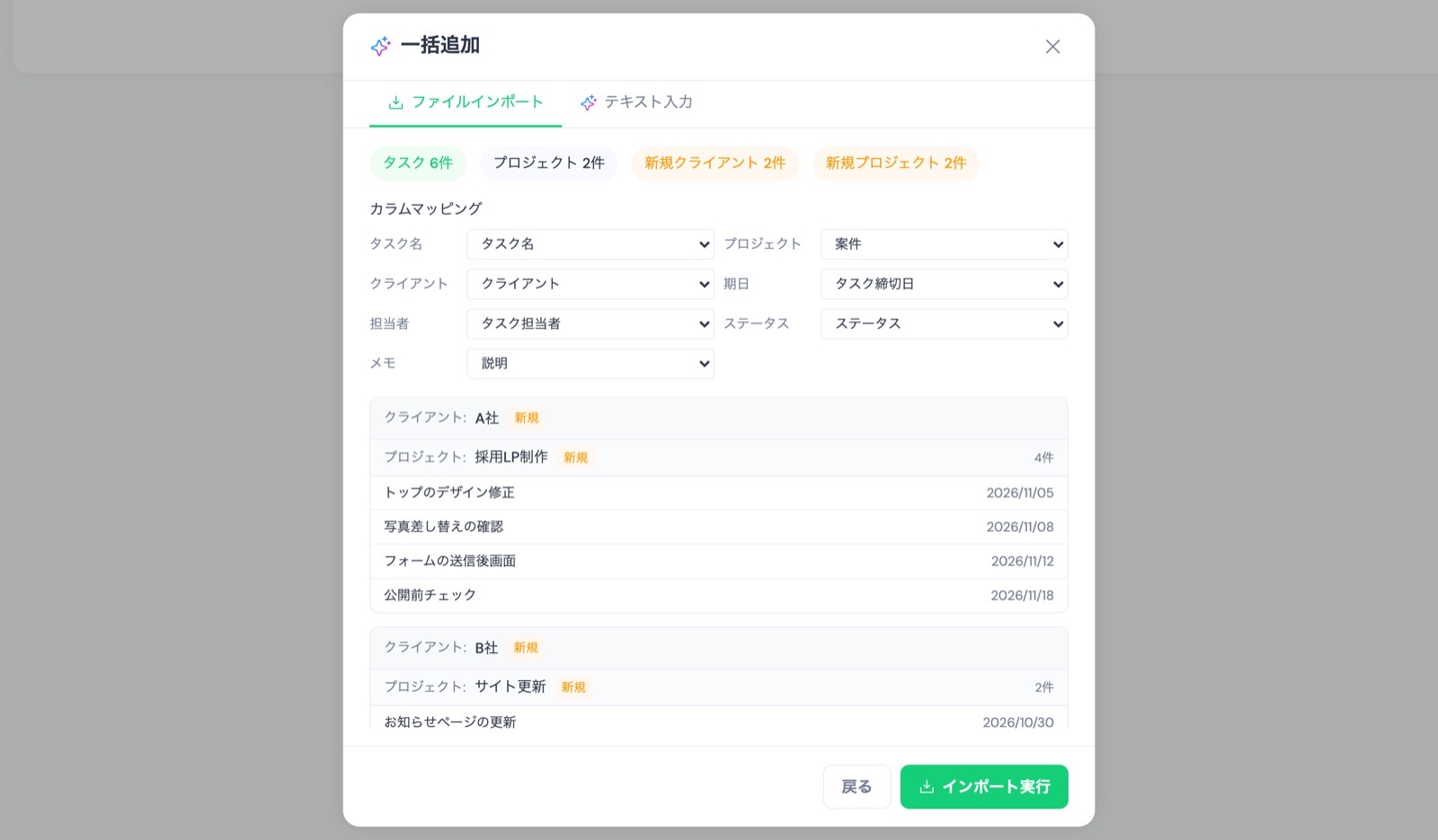Run import with インポート実行 button
This screenshot has height=840, width=1438.
pyautogui.click(x=984, y=787)
